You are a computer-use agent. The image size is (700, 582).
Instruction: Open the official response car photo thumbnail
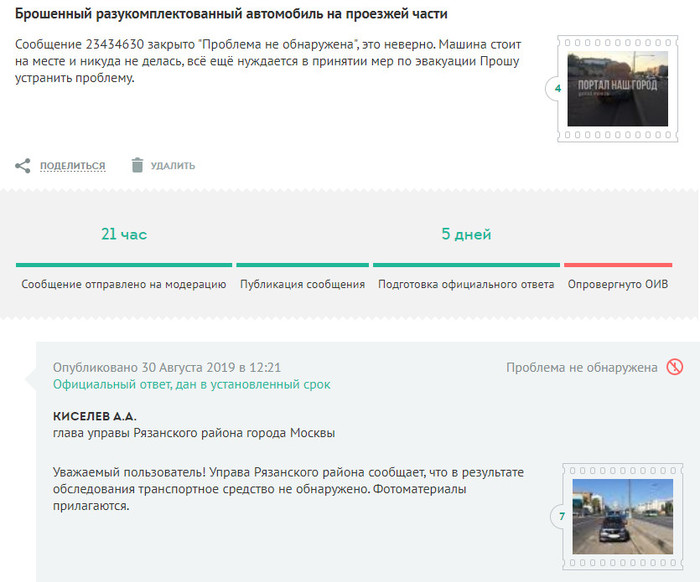click(622, 516)
